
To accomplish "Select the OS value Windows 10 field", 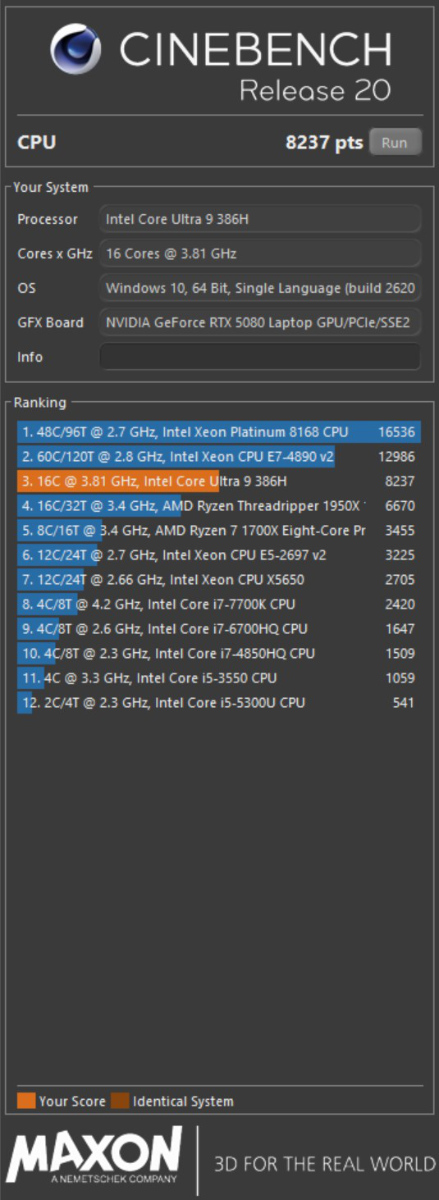I will (260, 288).
